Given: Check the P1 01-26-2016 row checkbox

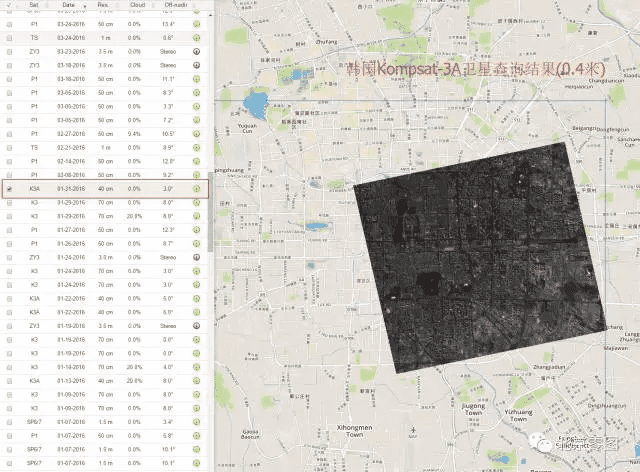Looking at the screenshot, I should click(9, 244).
